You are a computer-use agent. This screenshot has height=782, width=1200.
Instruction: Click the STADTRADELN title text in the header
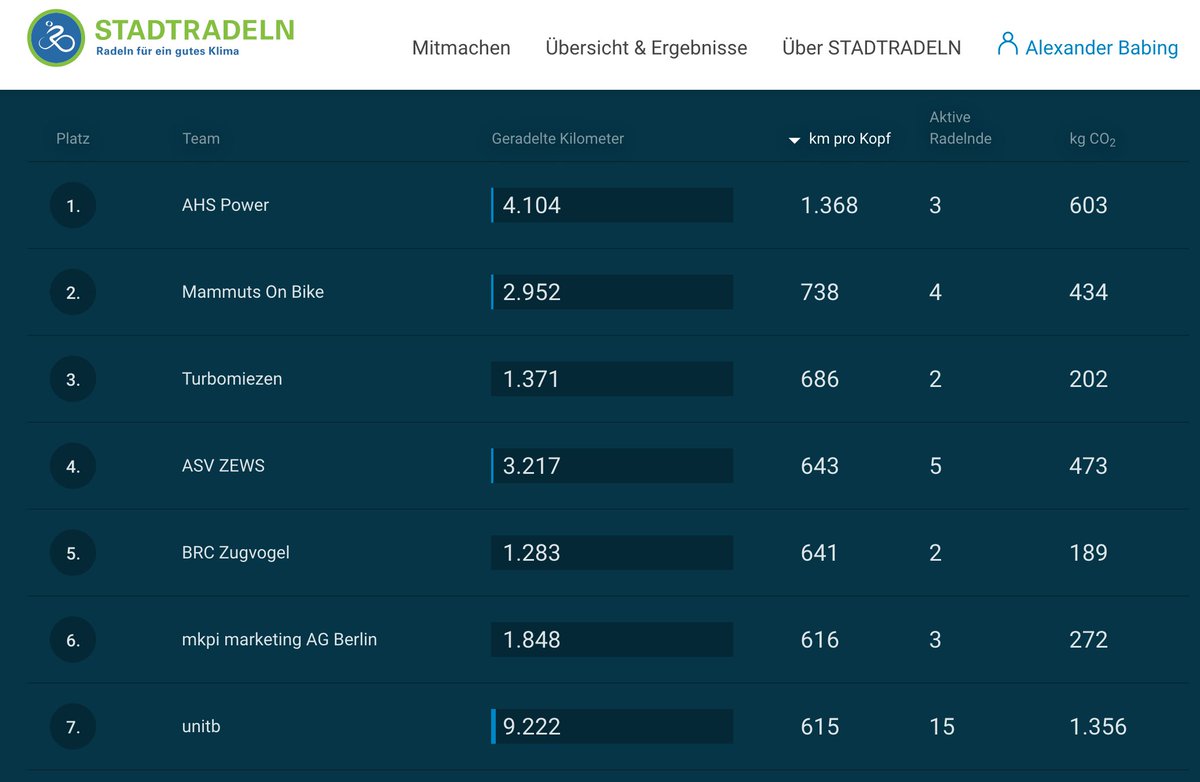[x=194, y=29]
